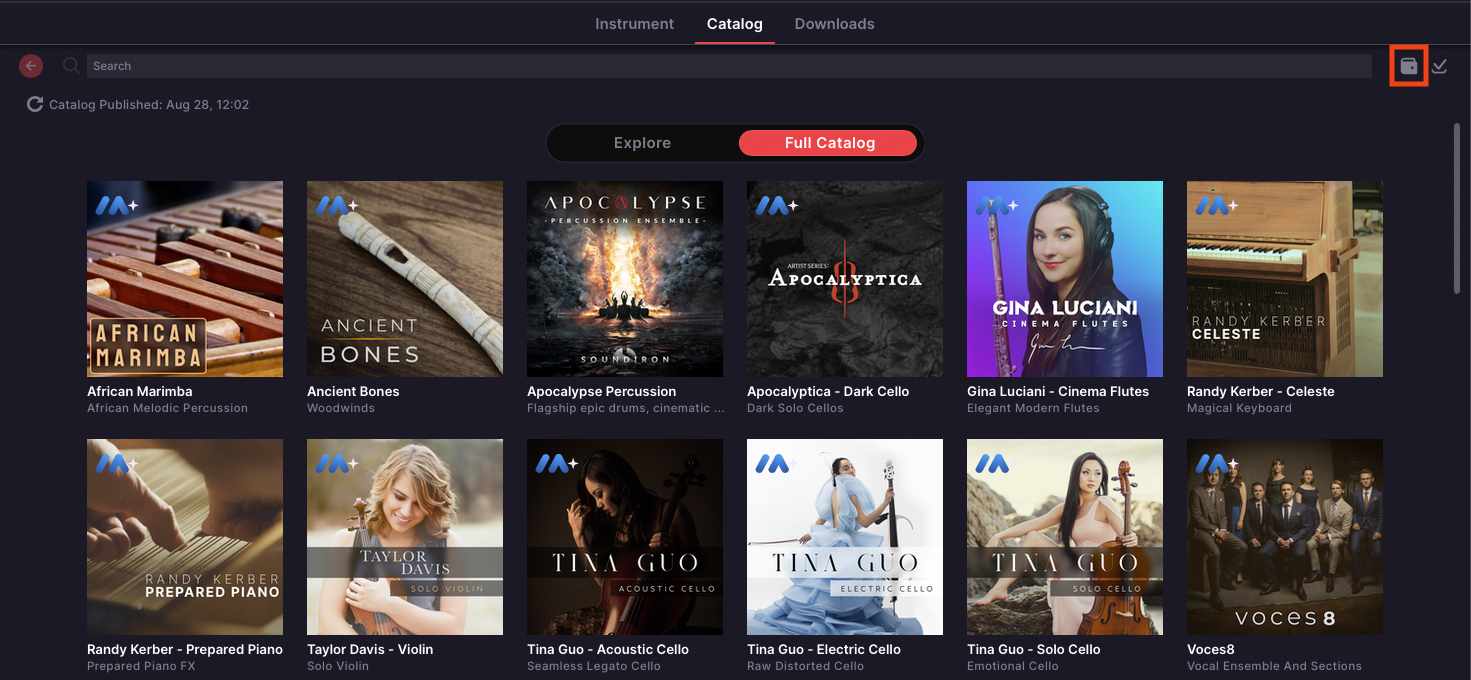Click into the Search input field
This screenshot has height=680, width=1471.
729,66
